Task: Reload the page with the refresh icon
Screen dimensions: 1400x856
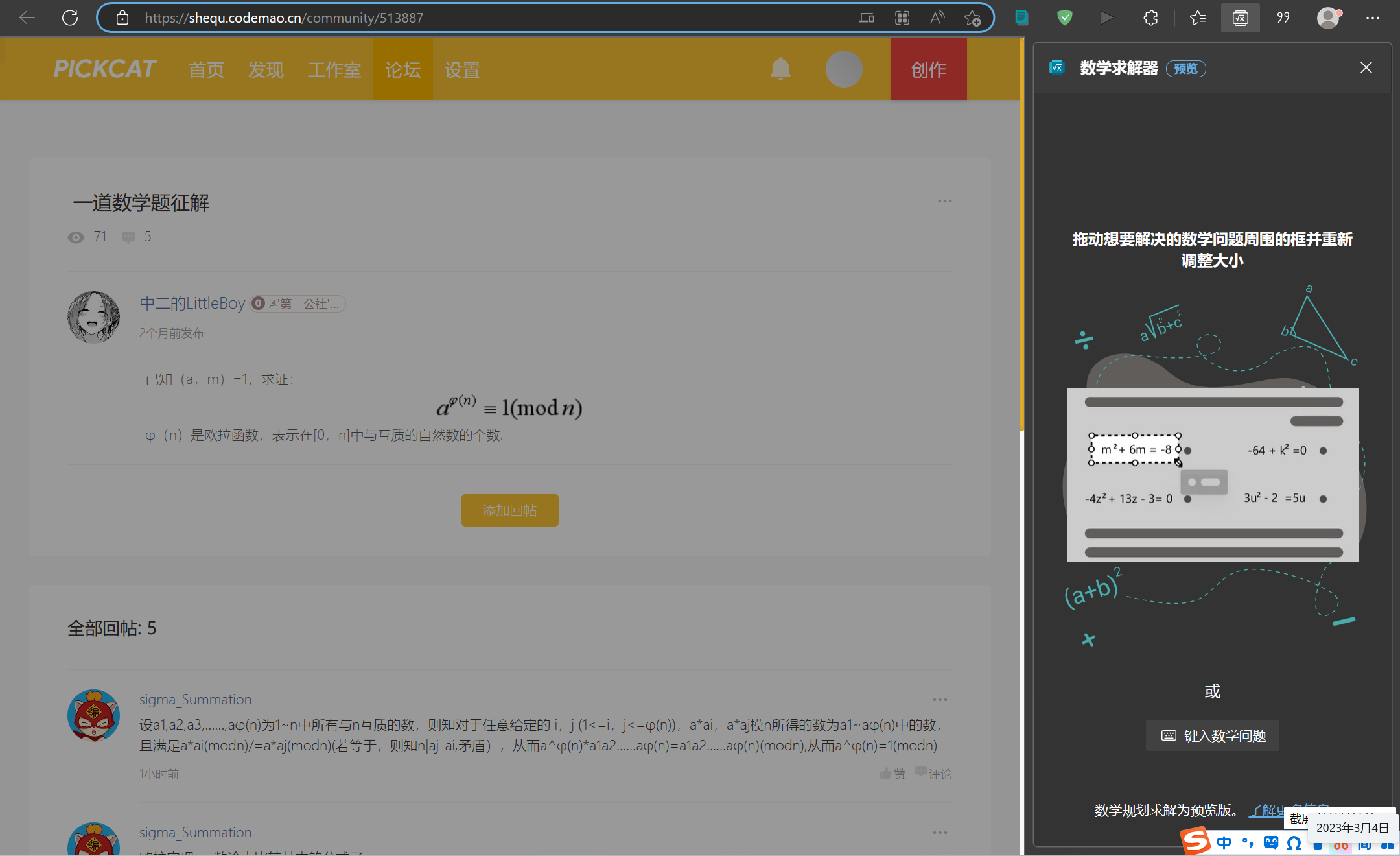Action: tap(70, 18)
